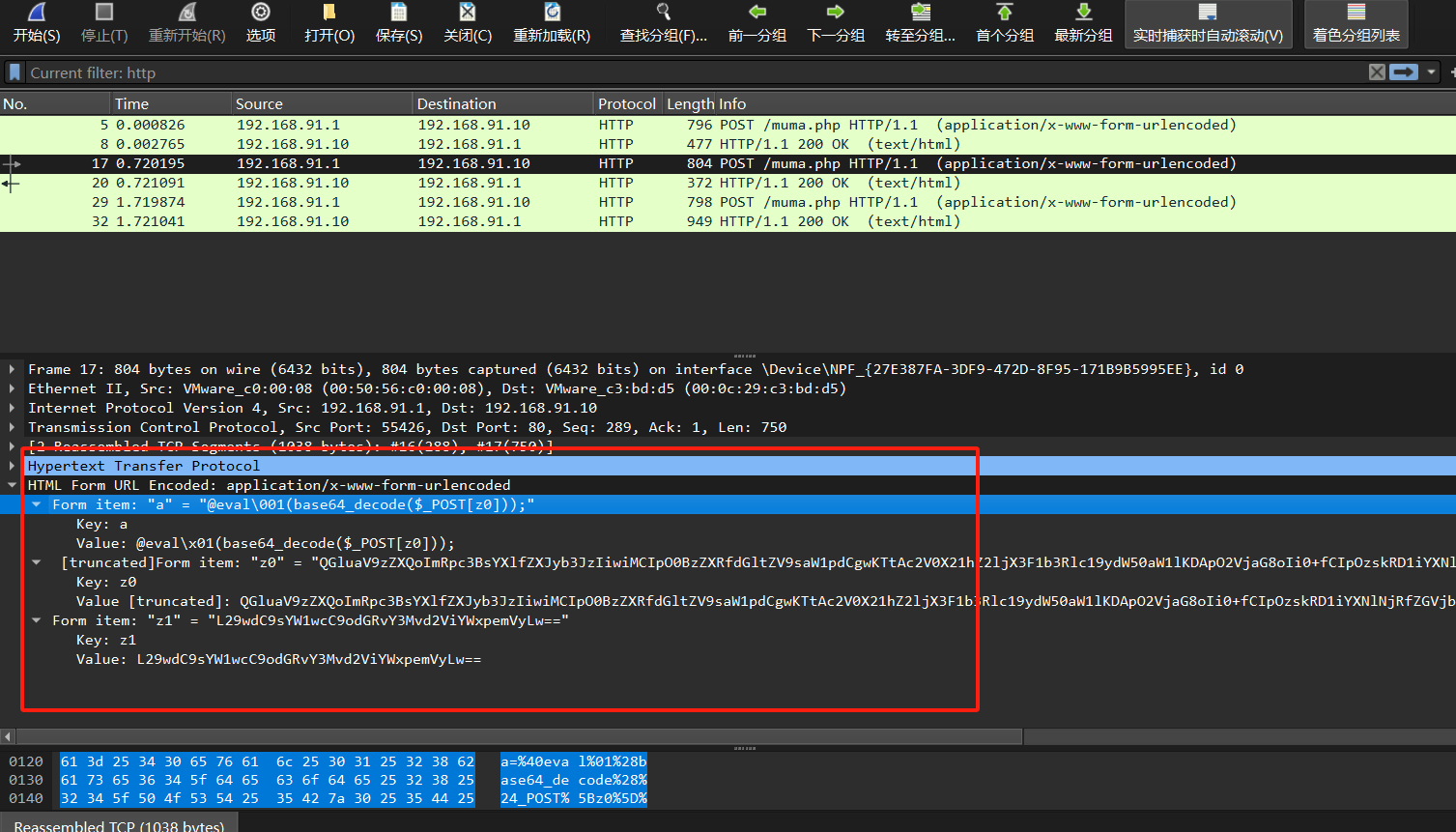Image resolution: width=1456 pixels, height=832 pixels.
Task: Collapse HTML Form URL Encoded node
Action: (12, 485)
